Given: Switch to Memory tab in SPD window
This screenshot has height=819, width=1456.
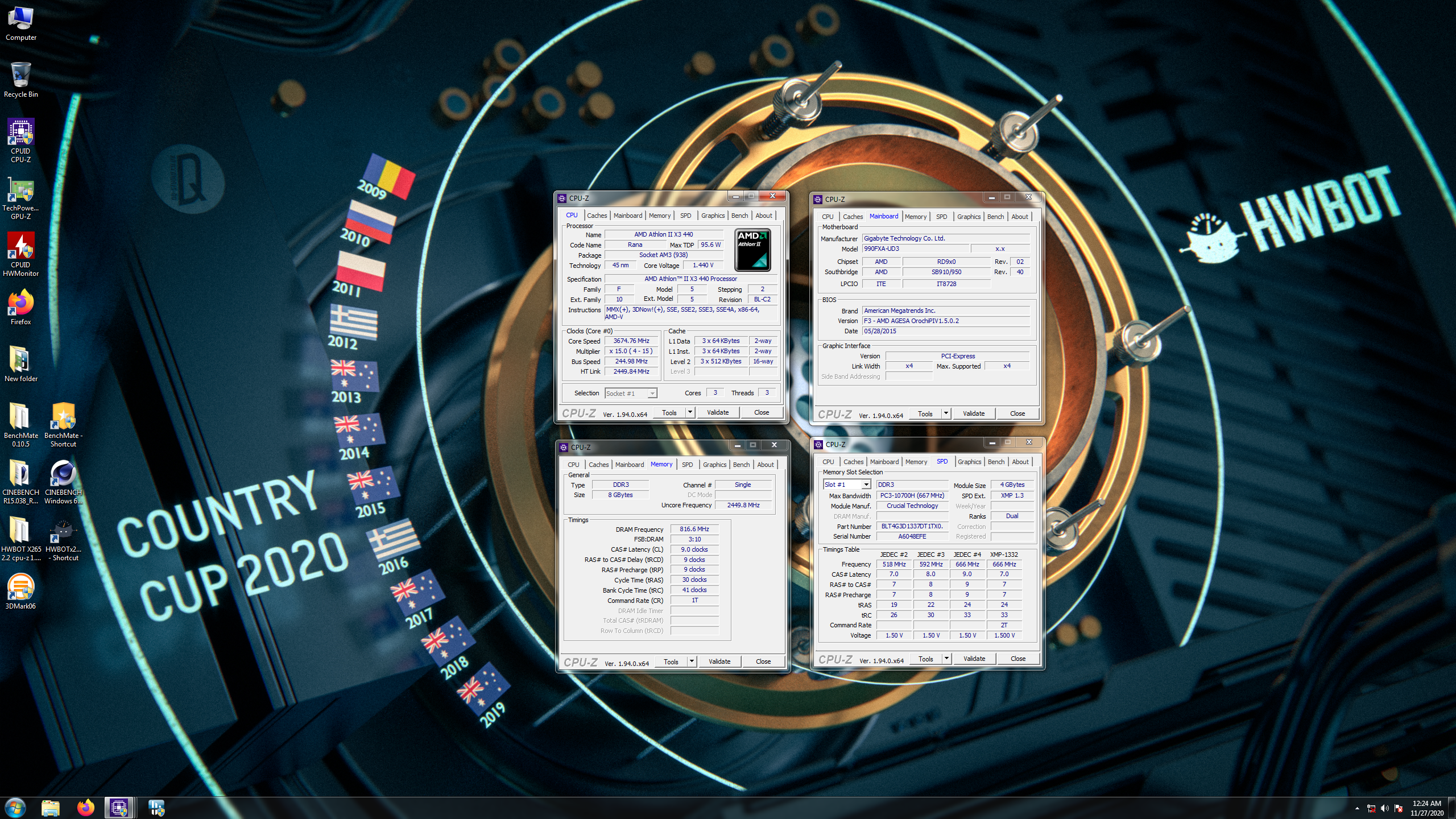Looking at the screenshot, I should (916, 462).
